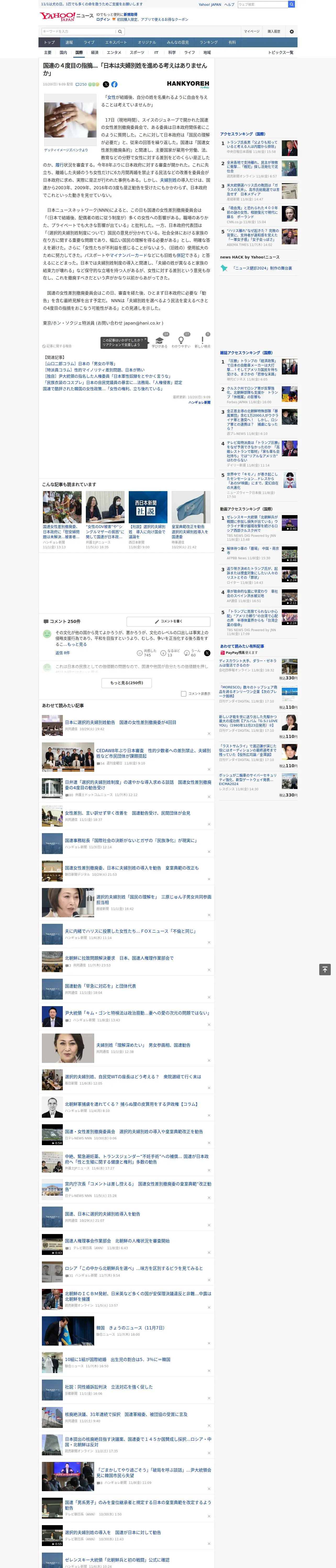This screenshot has height=1568, width=336.
Task: Select the ランキング tab
Action: point(209,43)
